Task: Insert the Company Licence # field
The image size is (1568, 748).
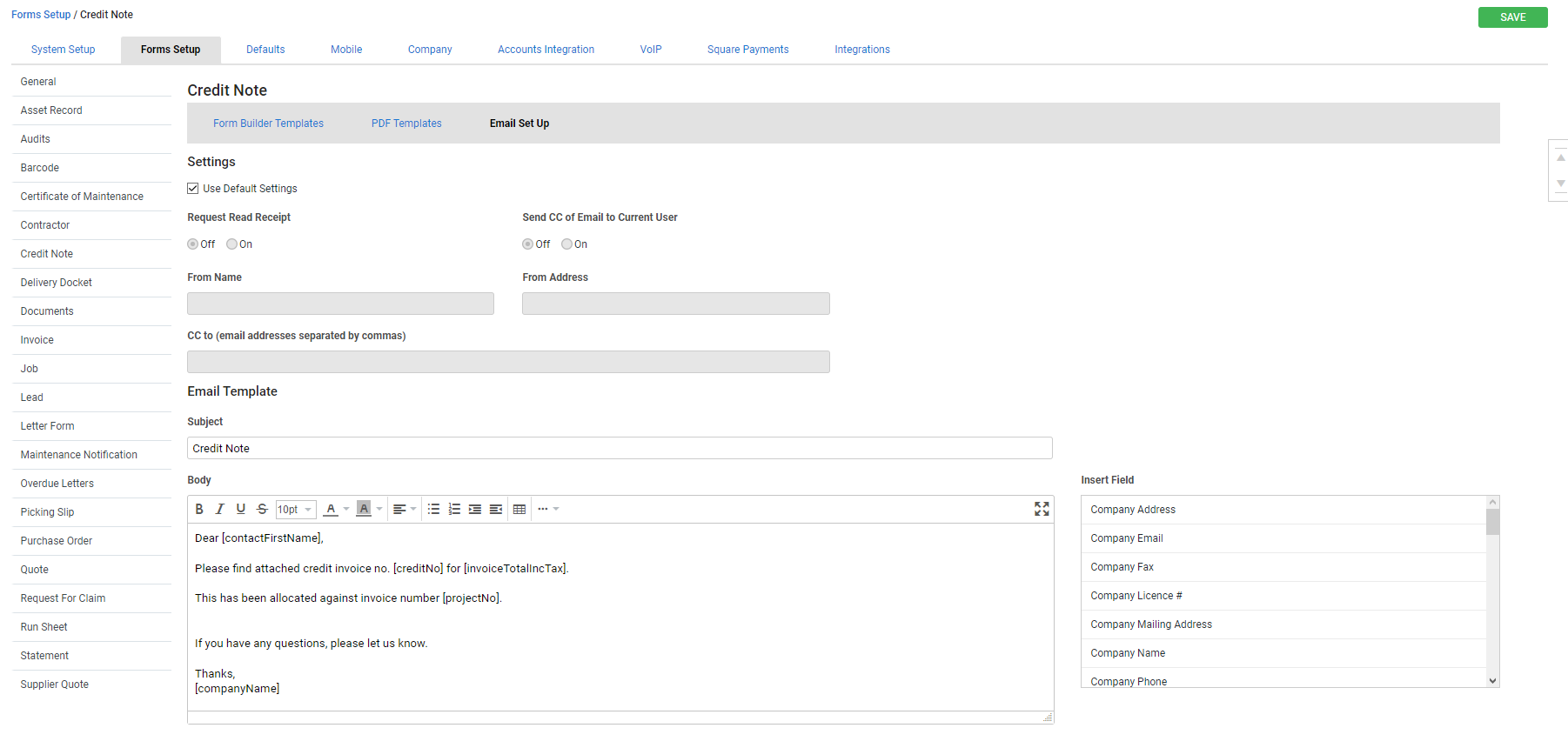Action: pos(1284,596)
